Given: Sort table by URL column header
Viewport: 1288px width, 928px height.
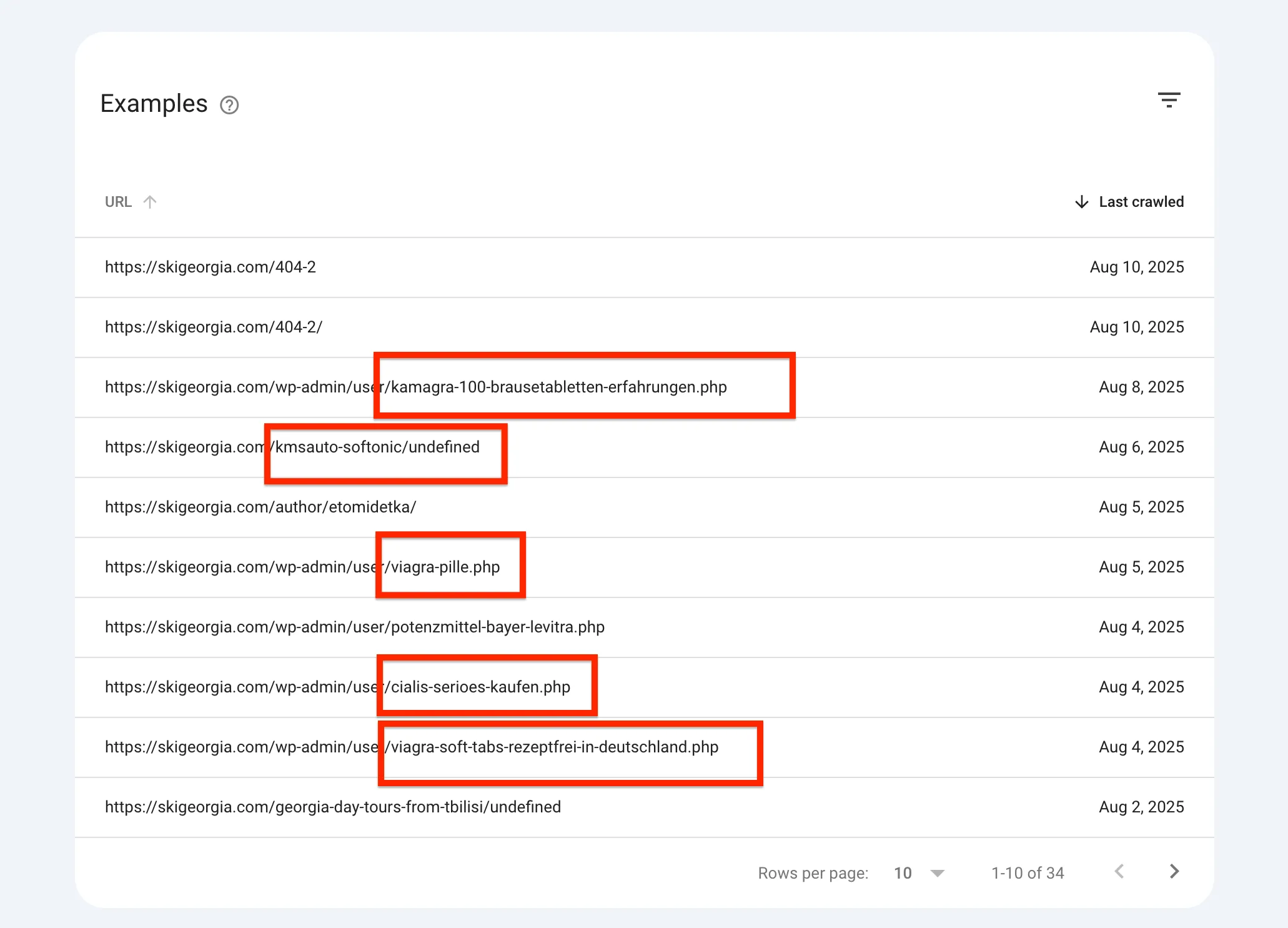Looking at the screenshot, I should 118,202.
